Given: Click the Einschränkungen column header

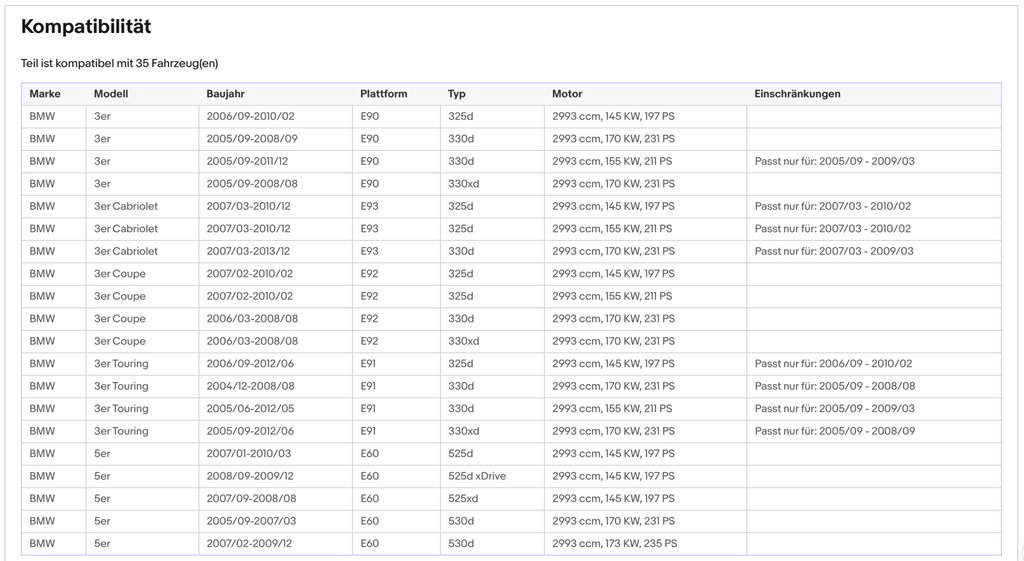Looking at the screenshot, I should [797, 94].
